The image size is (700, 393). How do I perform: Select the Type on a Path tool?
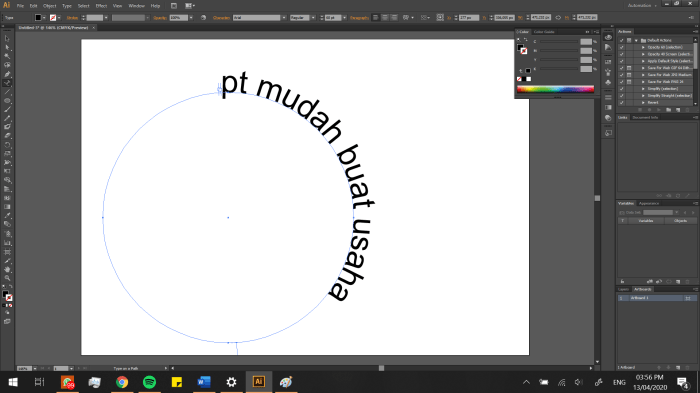coord(7,83)
